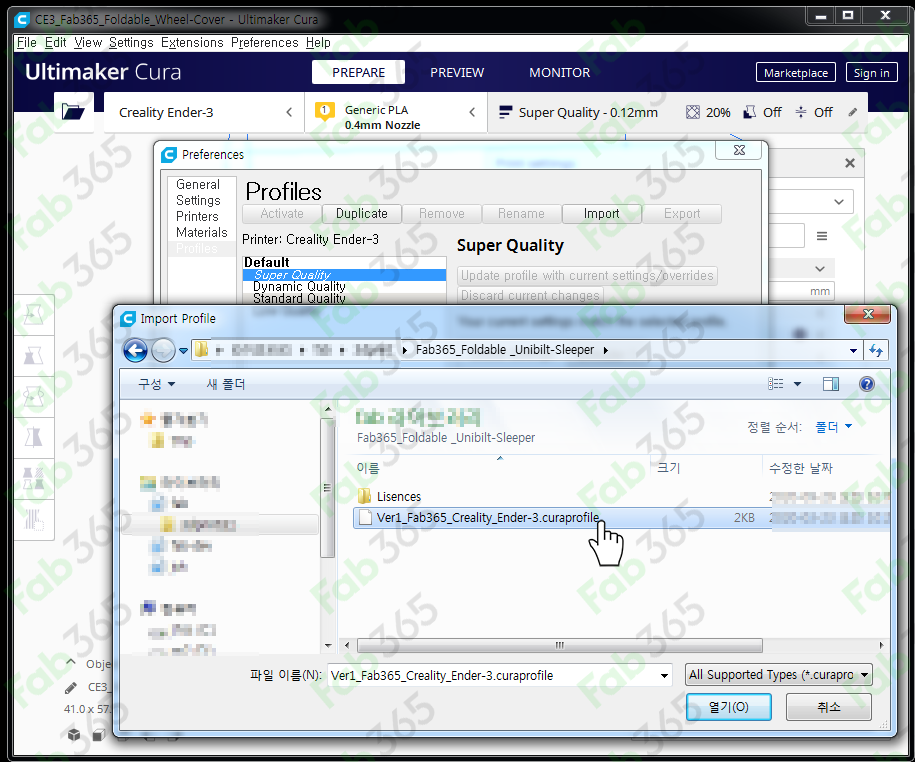Refresh the folder in Import Profile dialog
This screenshot has width=915, height=762.
click(876, 350)
